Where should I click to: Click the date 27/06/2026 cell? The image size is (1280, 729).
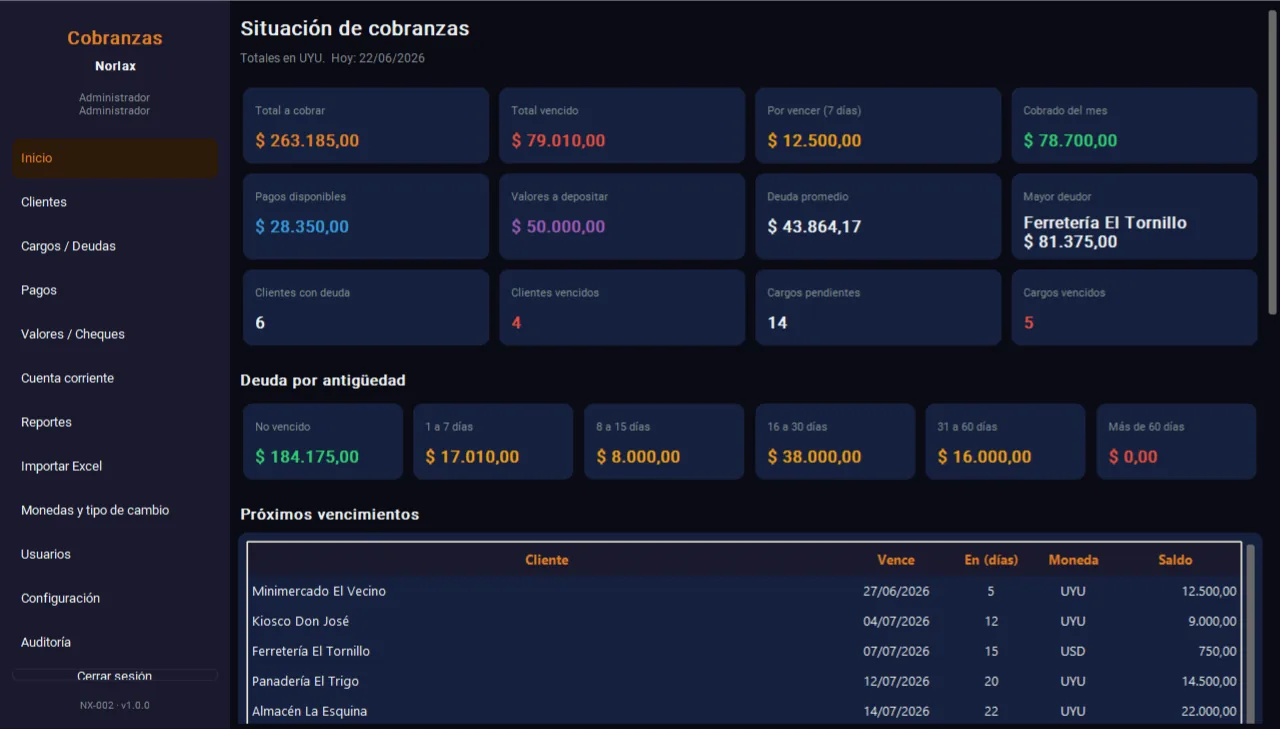click(896, 591)
